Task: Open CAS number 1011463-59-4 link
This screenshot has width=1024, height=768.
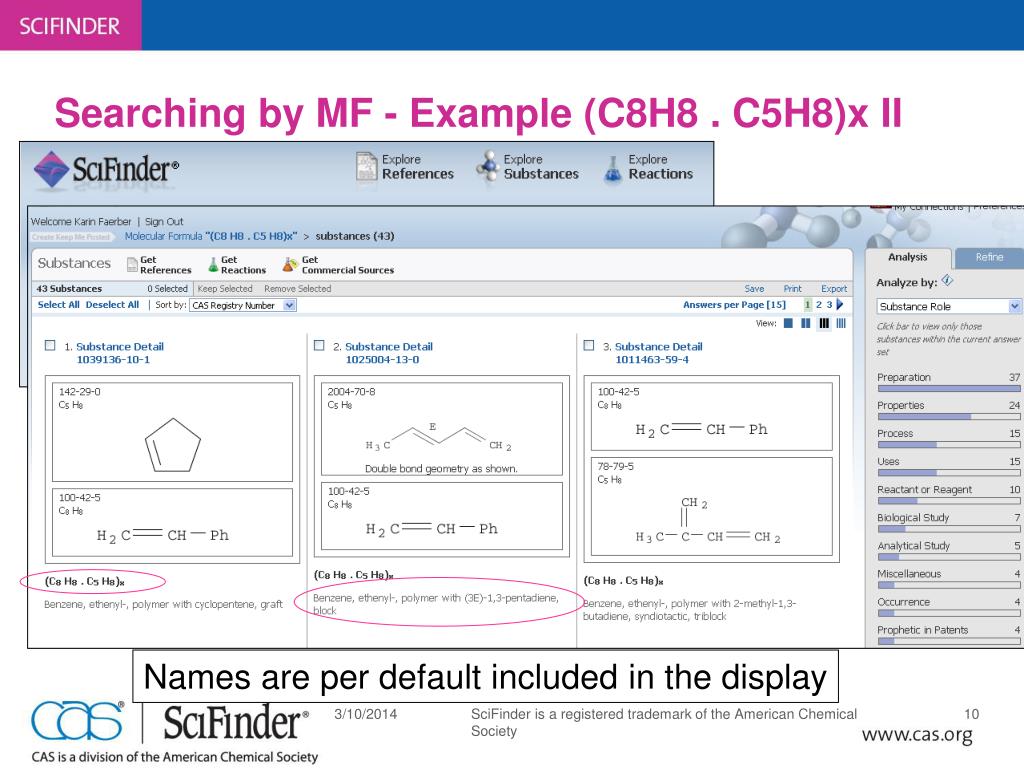Action: coord(652,360)
